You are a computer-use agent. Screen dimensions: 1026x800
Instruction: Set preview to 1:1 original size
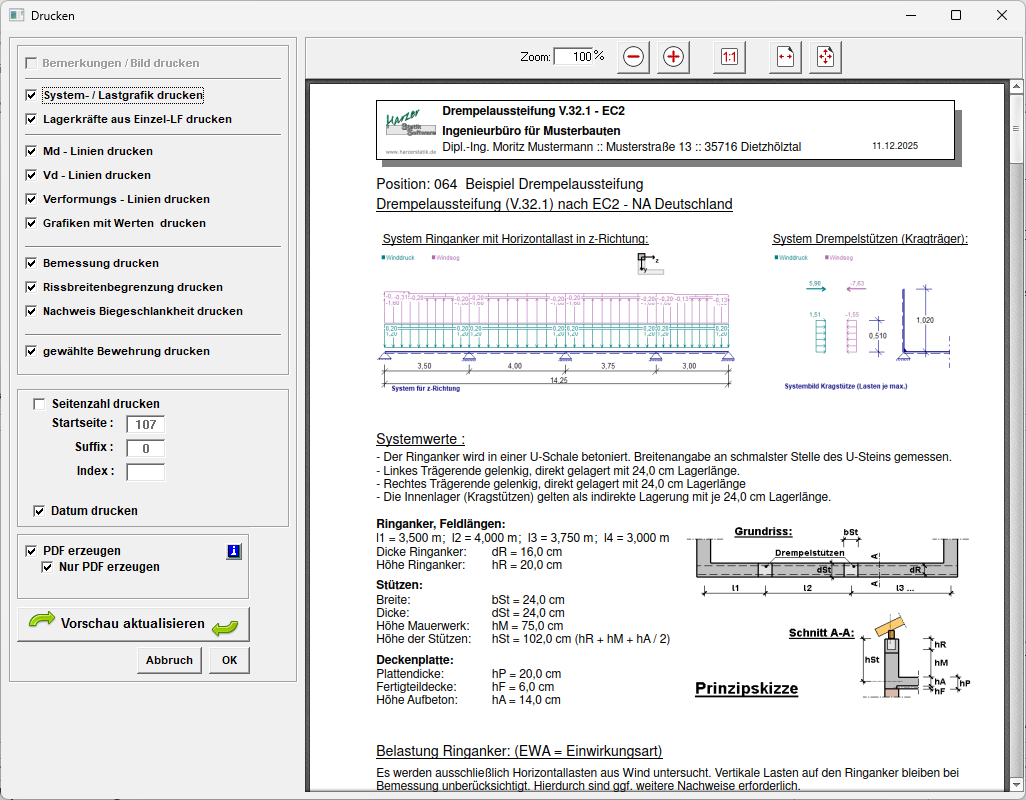pyautogui.click(x=729, y=57)
